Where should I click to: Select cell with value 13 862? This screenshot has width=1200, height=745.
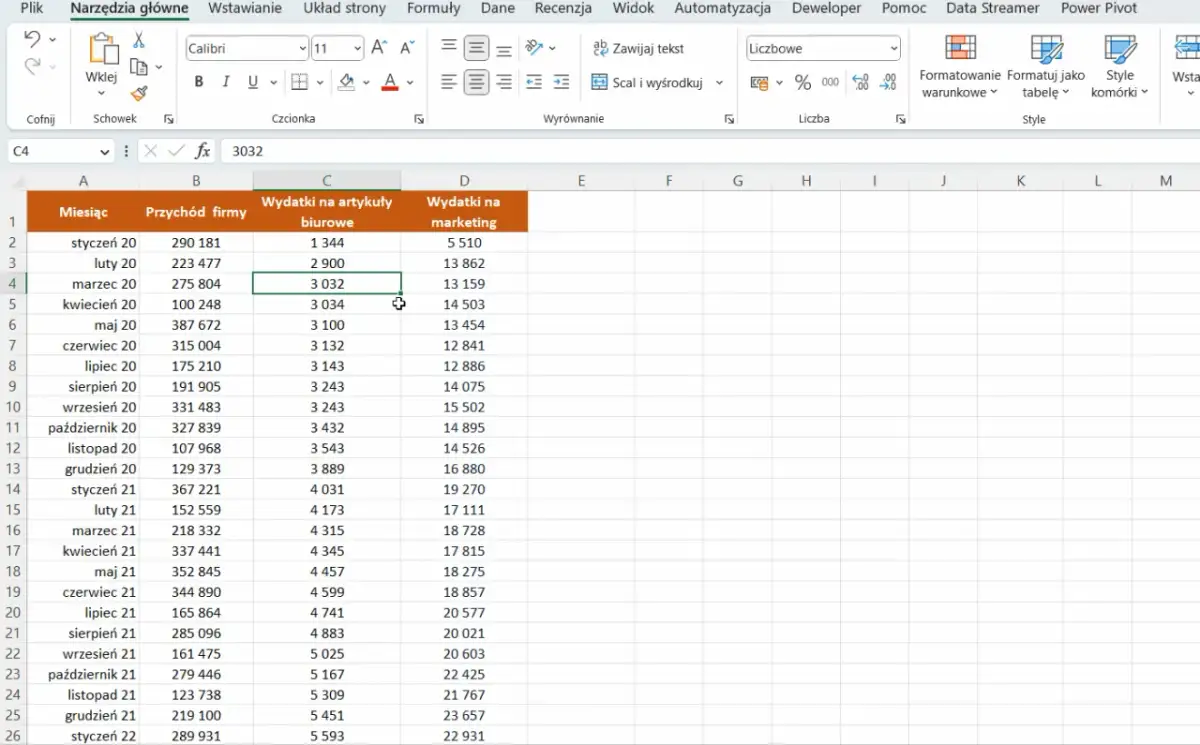tap(464, 263)
